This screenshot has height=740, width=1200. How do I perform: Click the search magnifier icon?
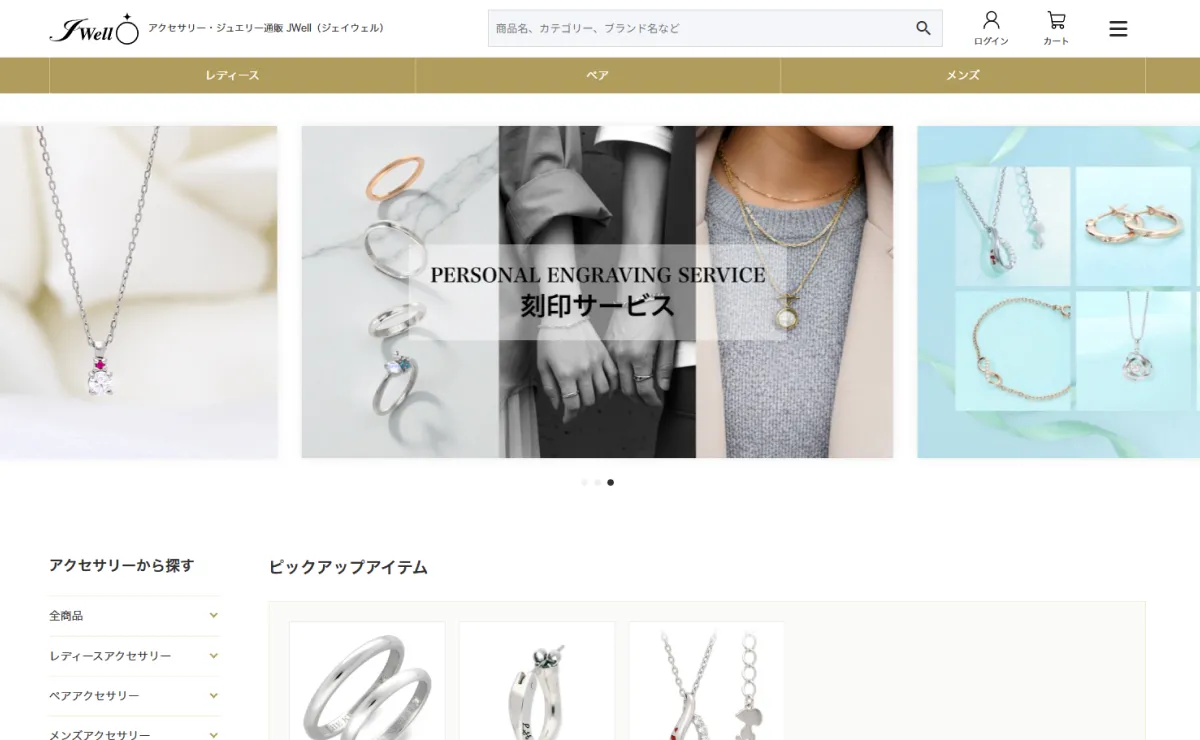tap(923, 28)
